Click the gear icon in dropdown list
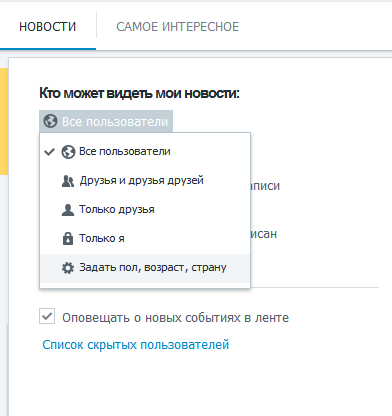Image resolution: width=392 pixels, height=416 pixels. click(x=68, y=268)
